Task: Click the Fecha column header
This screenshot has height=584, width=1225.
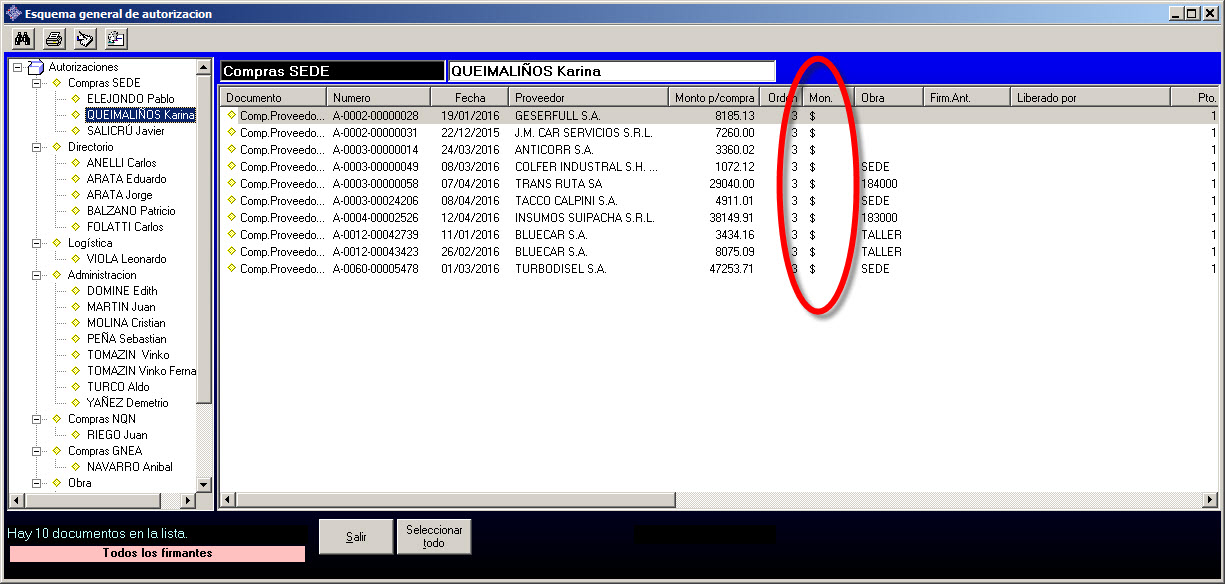Action: pos(469,98)
